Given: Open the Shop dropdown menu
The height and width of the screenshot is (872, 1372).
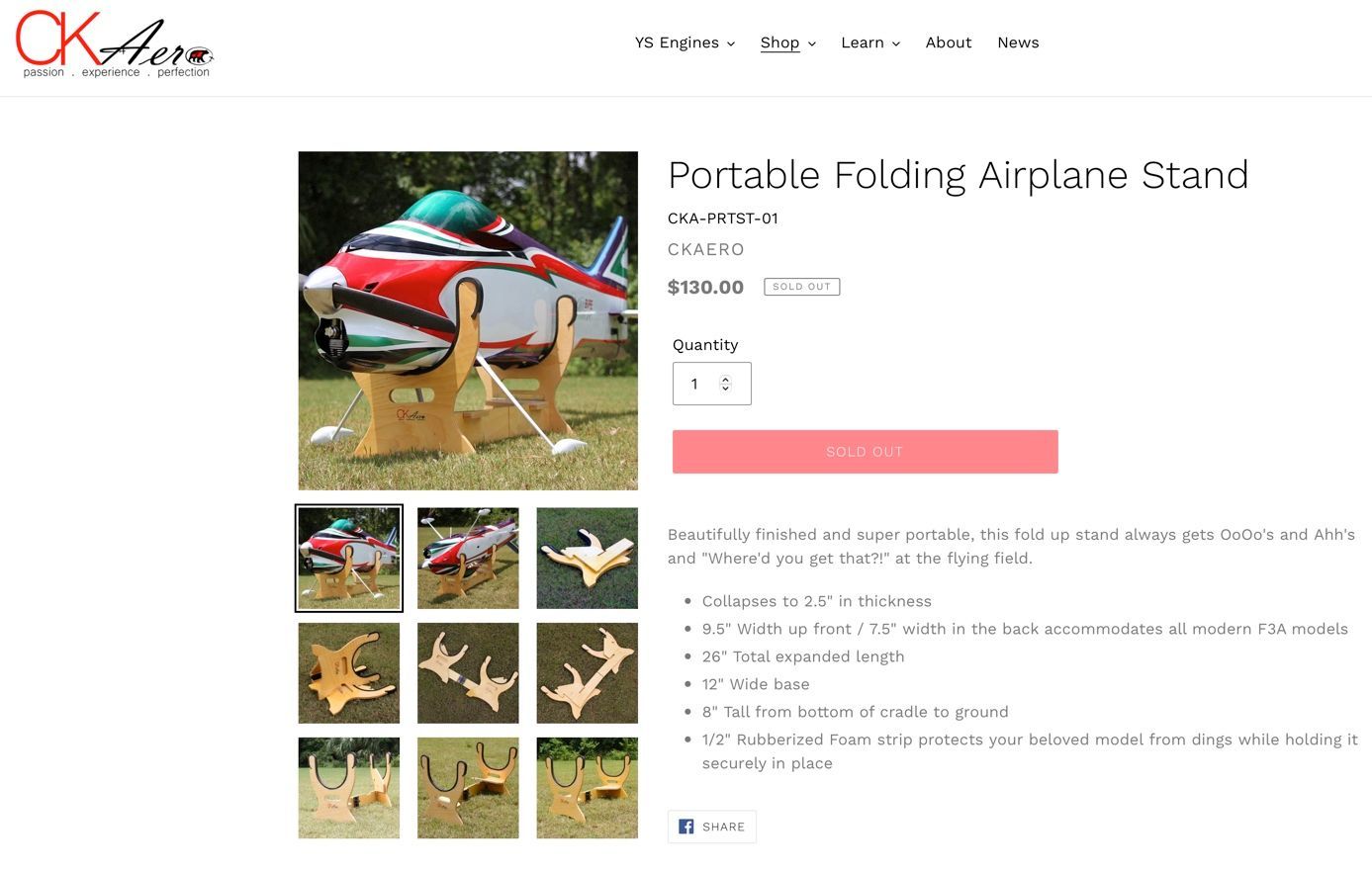Looking at the screenshot, I should click(x=787, y=43).
